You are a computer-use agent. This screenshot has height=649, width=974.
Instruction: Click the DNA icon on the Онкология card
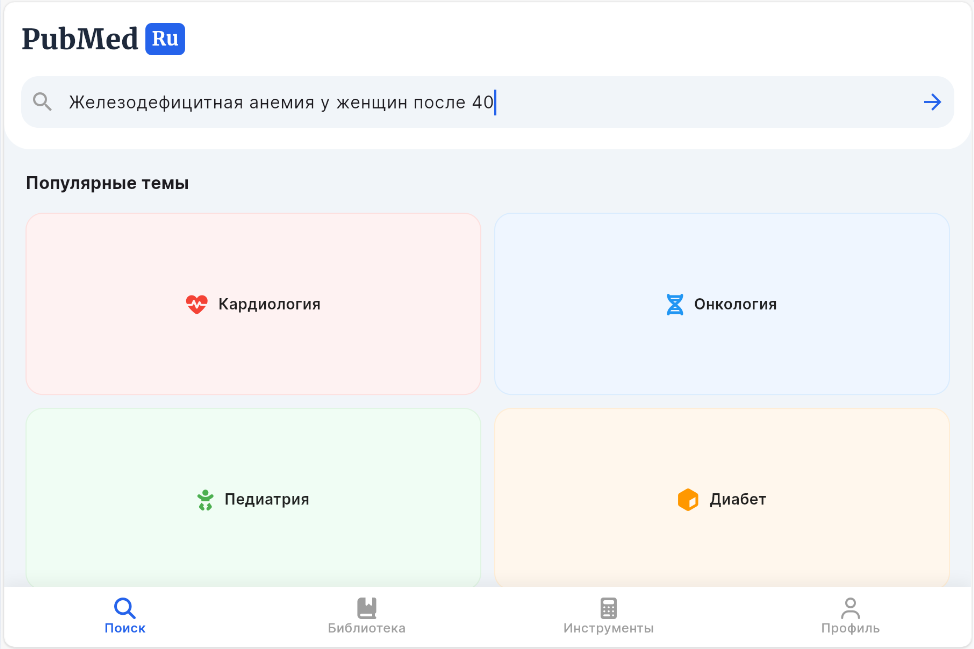[673, 303]
